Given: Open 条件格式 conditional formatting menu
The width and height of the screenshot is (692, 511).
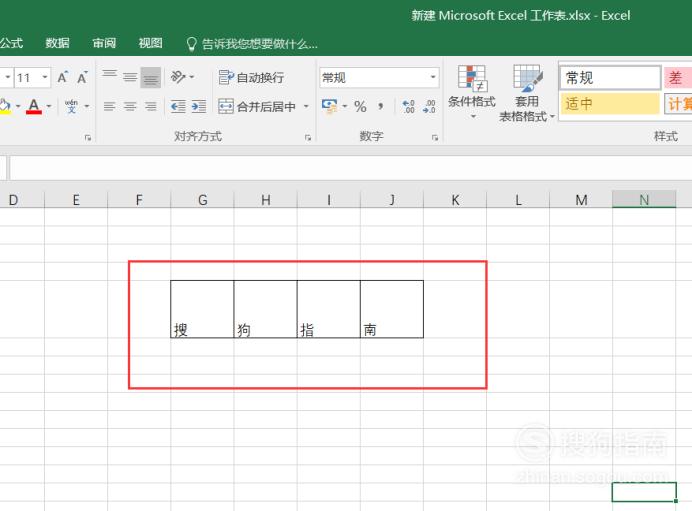Looking at the screenshot, I should point(472,93).
